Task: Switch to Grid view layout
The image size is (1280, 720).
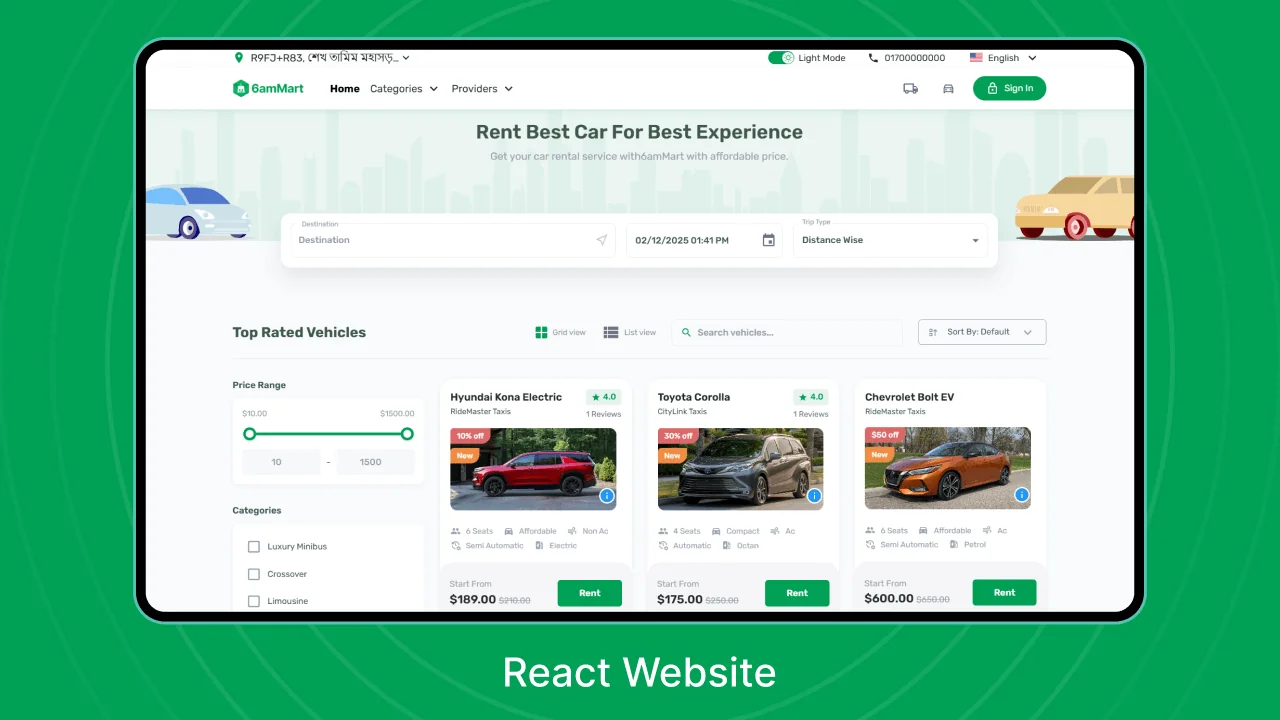Action: click(560, 332)
